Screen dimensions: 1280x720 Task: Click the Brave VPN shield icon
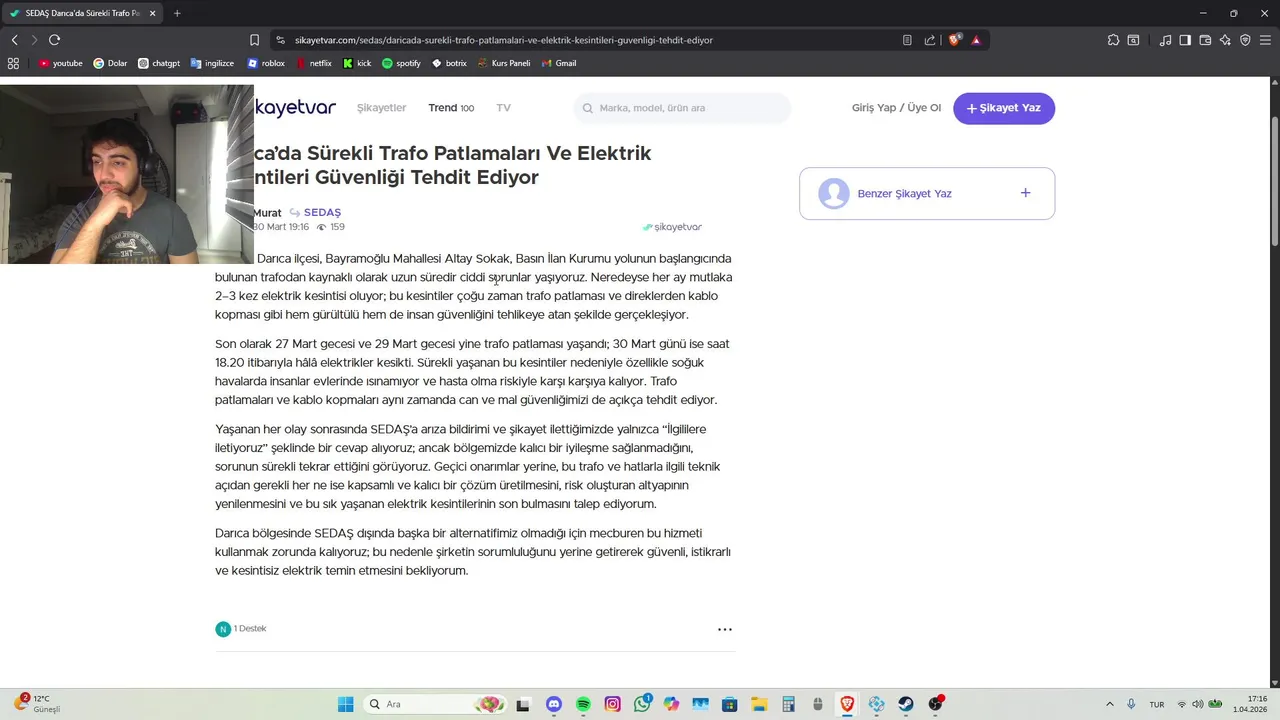click(1245, 40)
